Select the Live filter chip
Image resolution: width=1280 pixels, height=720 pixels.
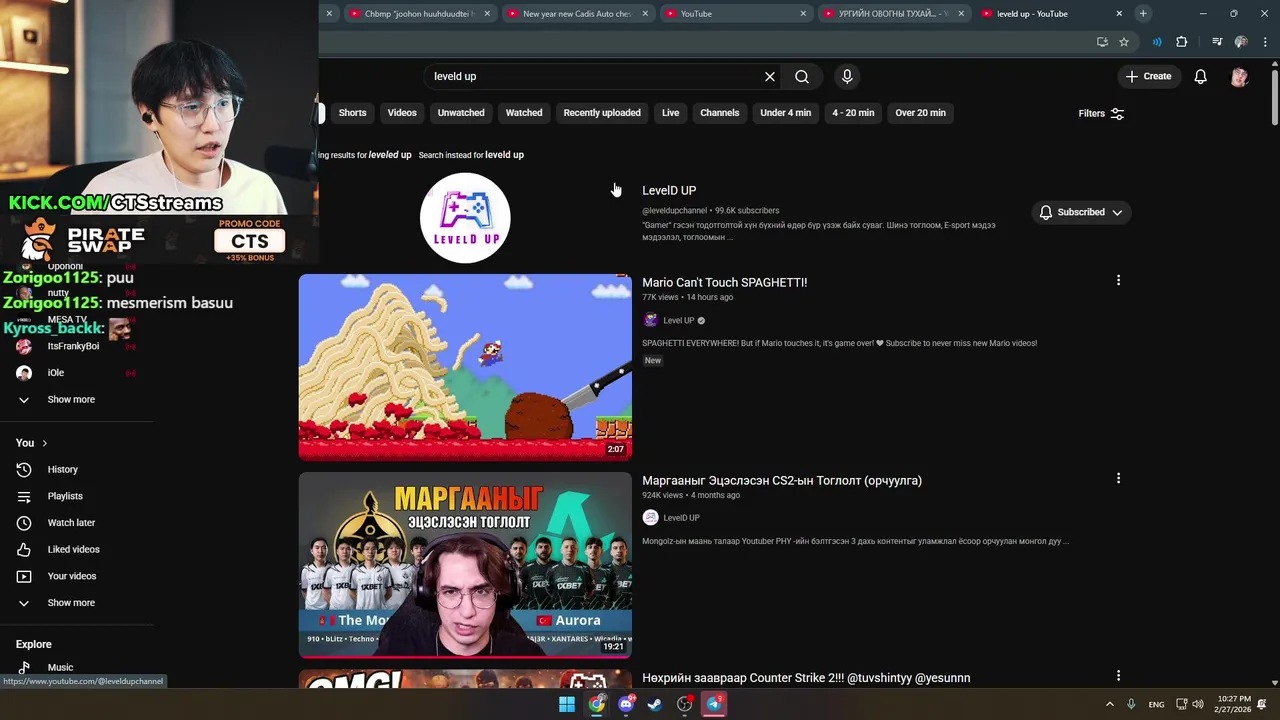[x=670, y=113]
